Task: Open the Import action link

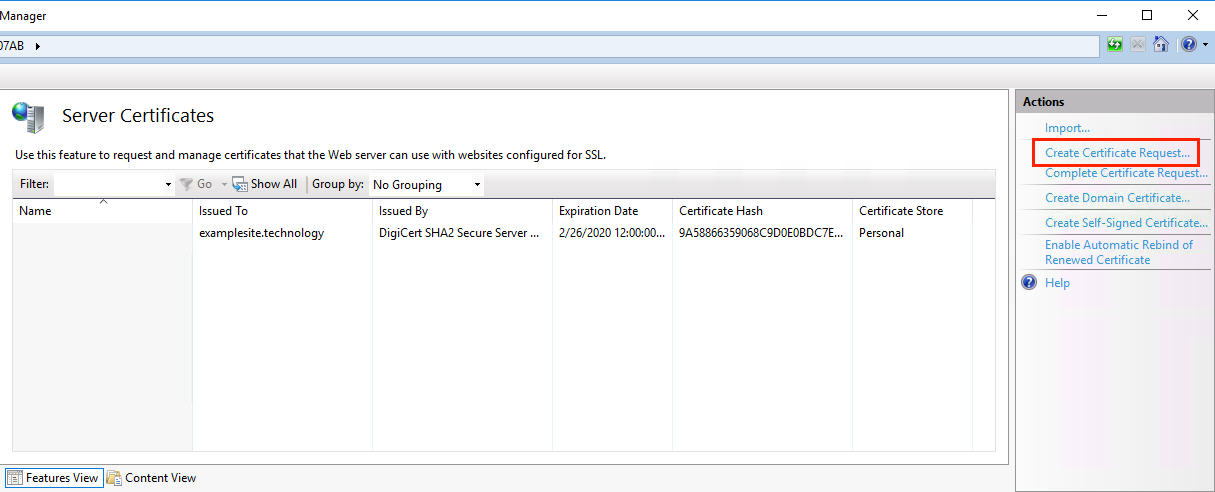Action: (1067, 128)
